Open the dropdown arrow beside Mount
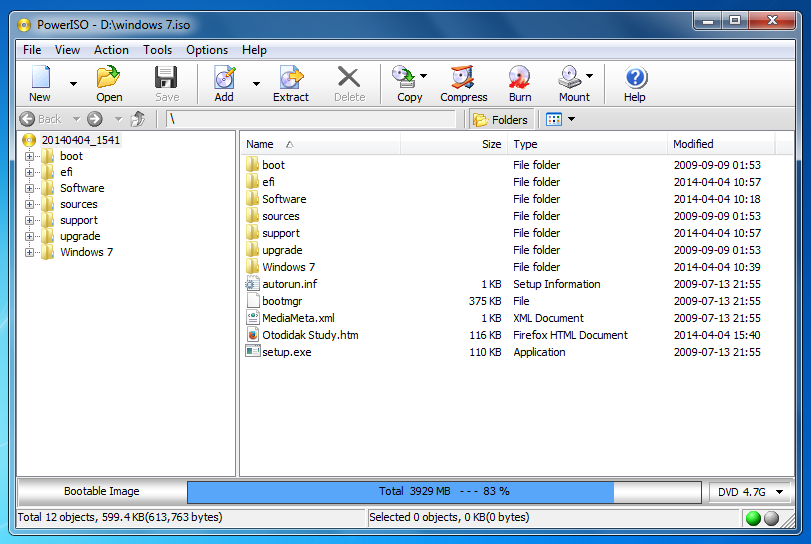The height and width of the screenshot is (544, 811). click(590, 76)
